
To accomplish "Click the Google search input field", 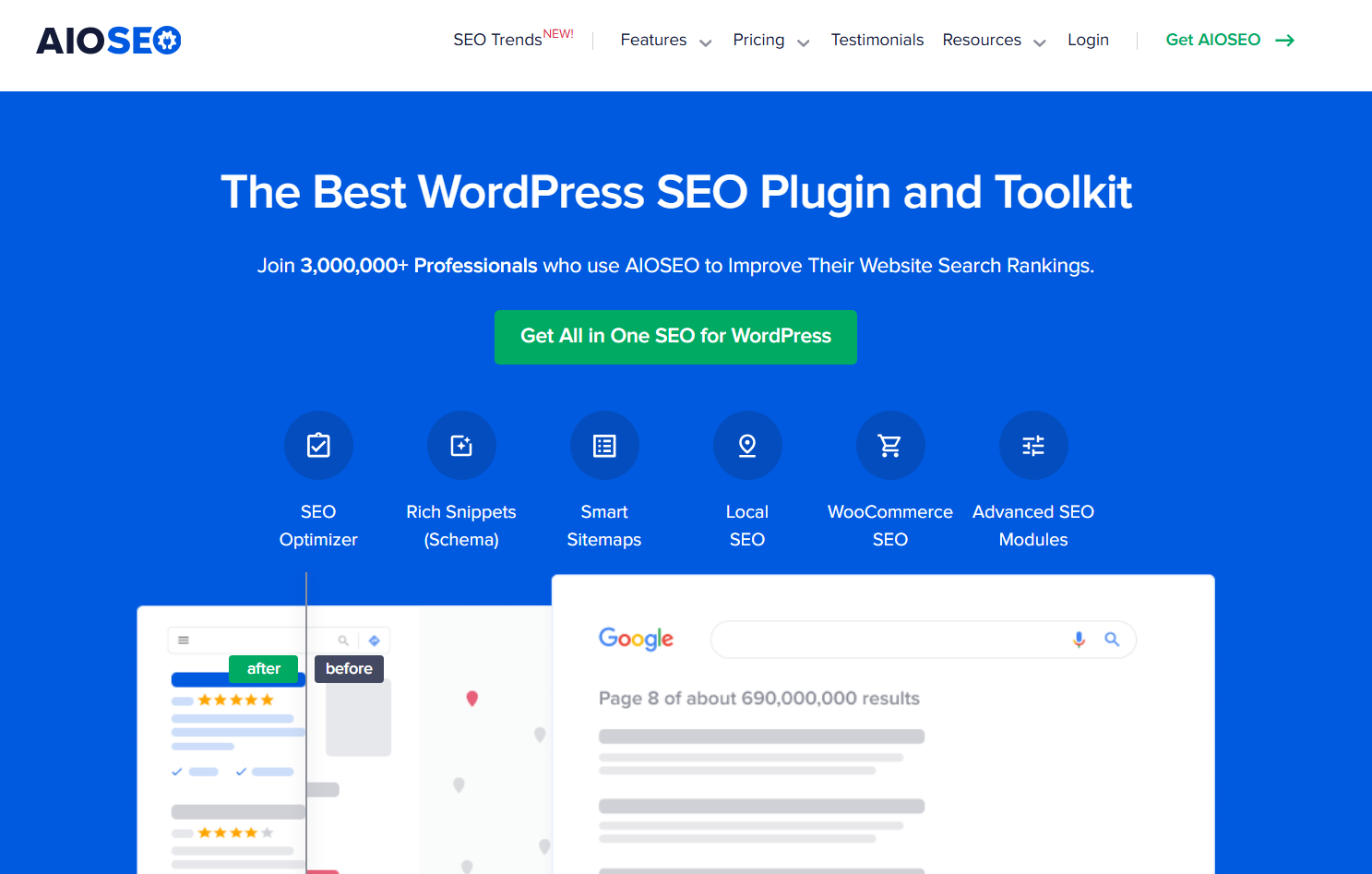I will tap(923, 640).
